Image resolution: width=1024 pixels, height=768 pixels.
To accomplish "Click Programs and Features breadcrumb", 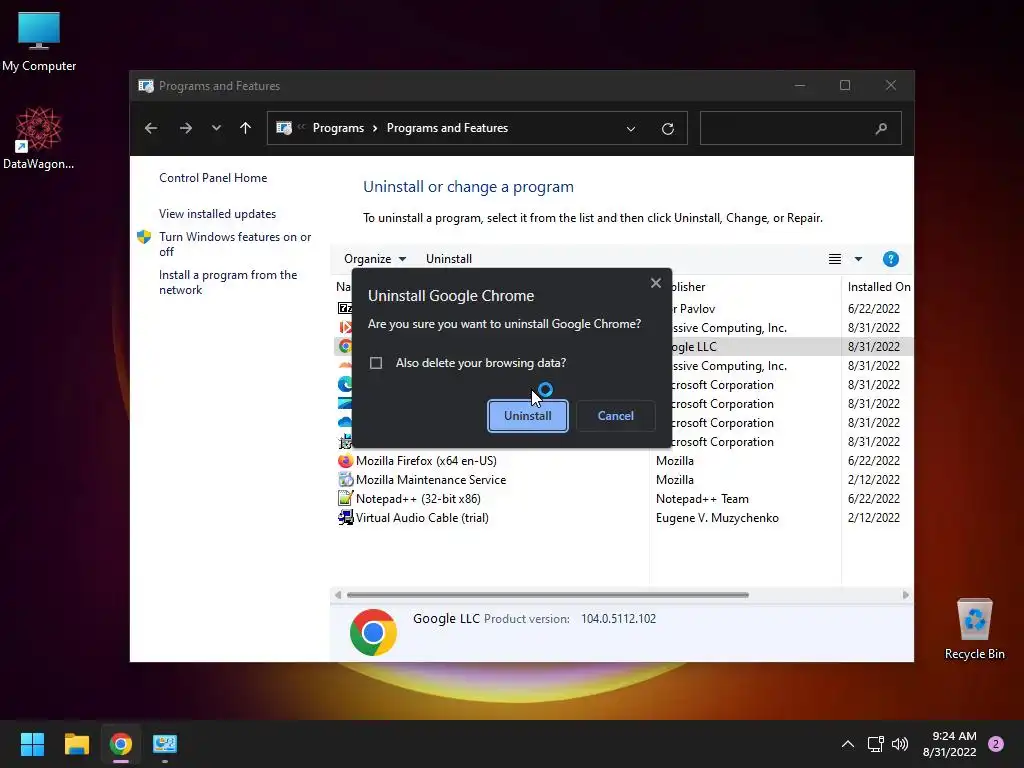I will click(x=447, y=128).
